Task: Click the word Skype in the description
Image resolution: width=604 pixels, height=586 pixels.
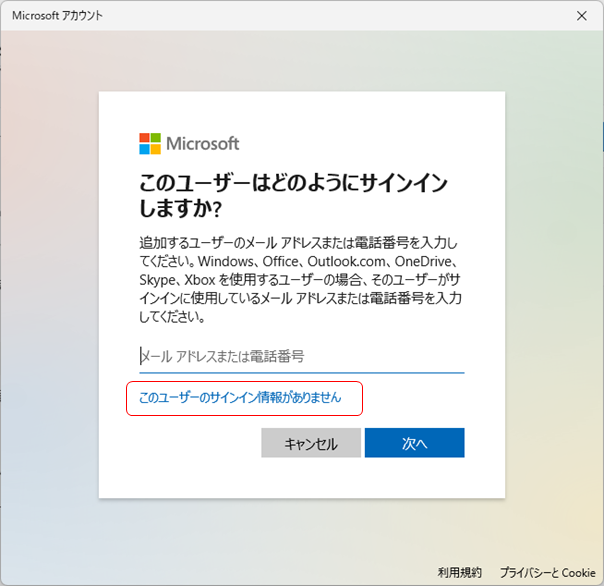Action: [157, 280]
